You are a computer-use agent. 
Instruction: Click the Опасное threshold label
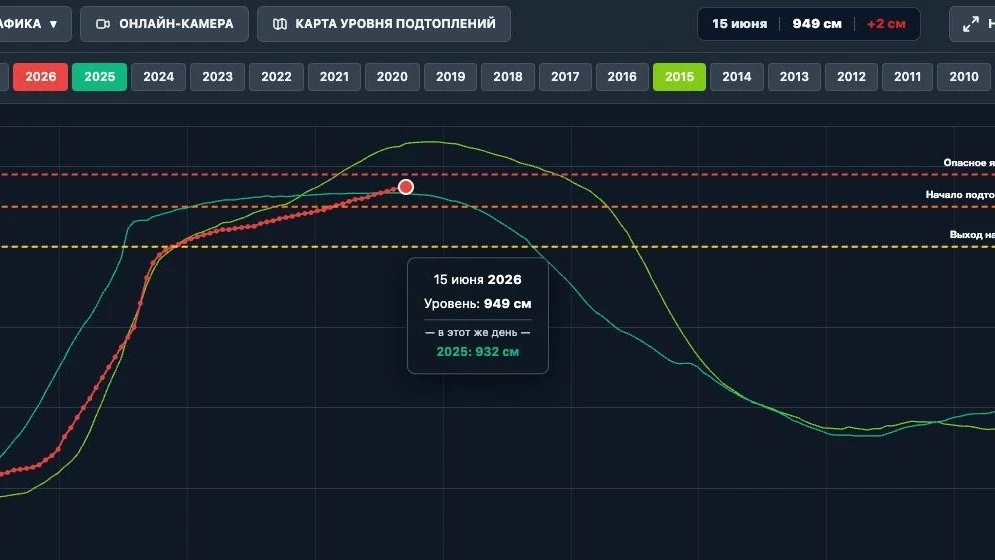(969, 163)
